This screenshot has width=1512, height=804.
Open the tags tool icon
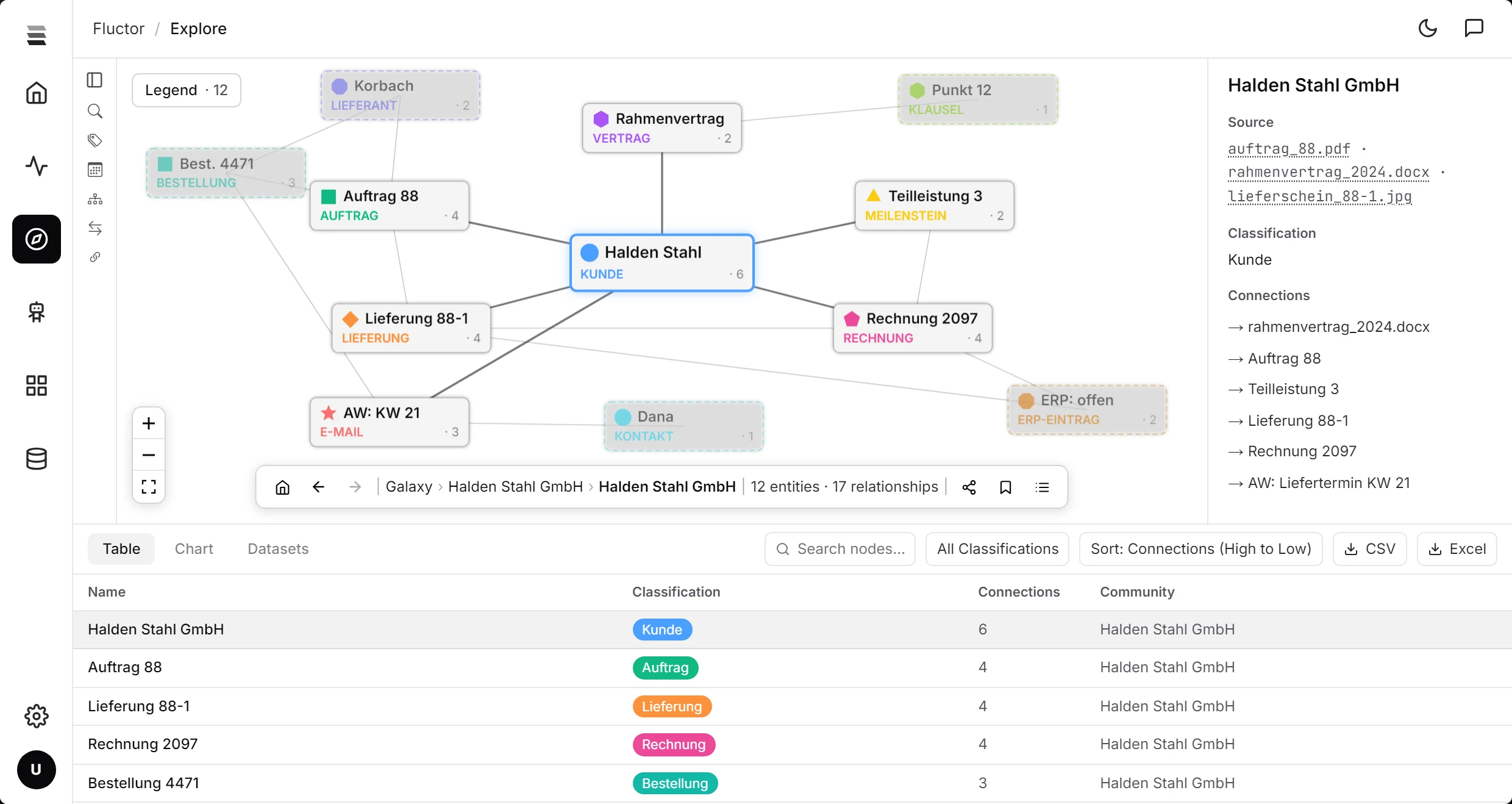point(94,140)
